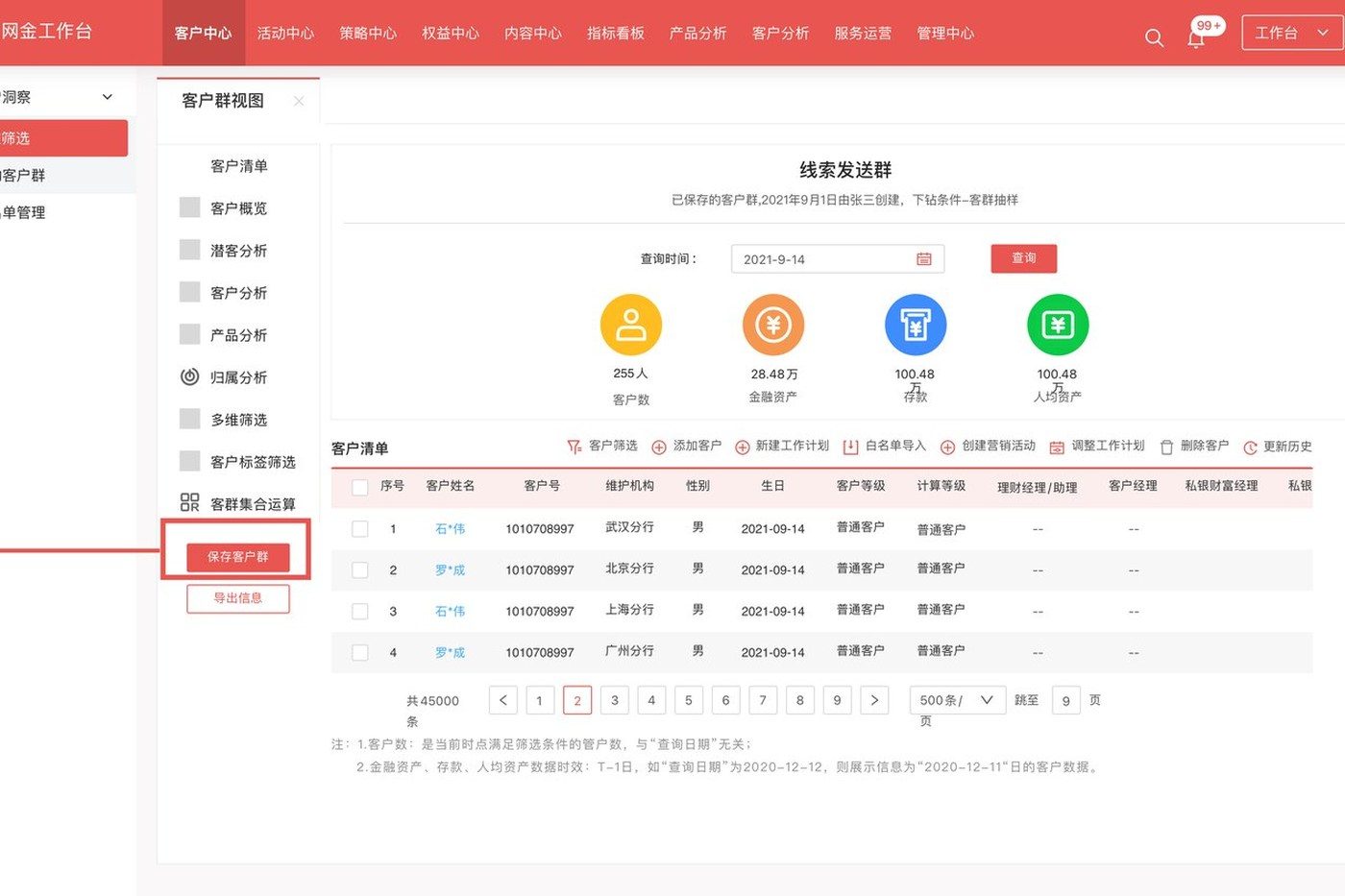1345x896 pixels.
Task: Open the 指标看板 top menu item
Action: click(616, 33)
